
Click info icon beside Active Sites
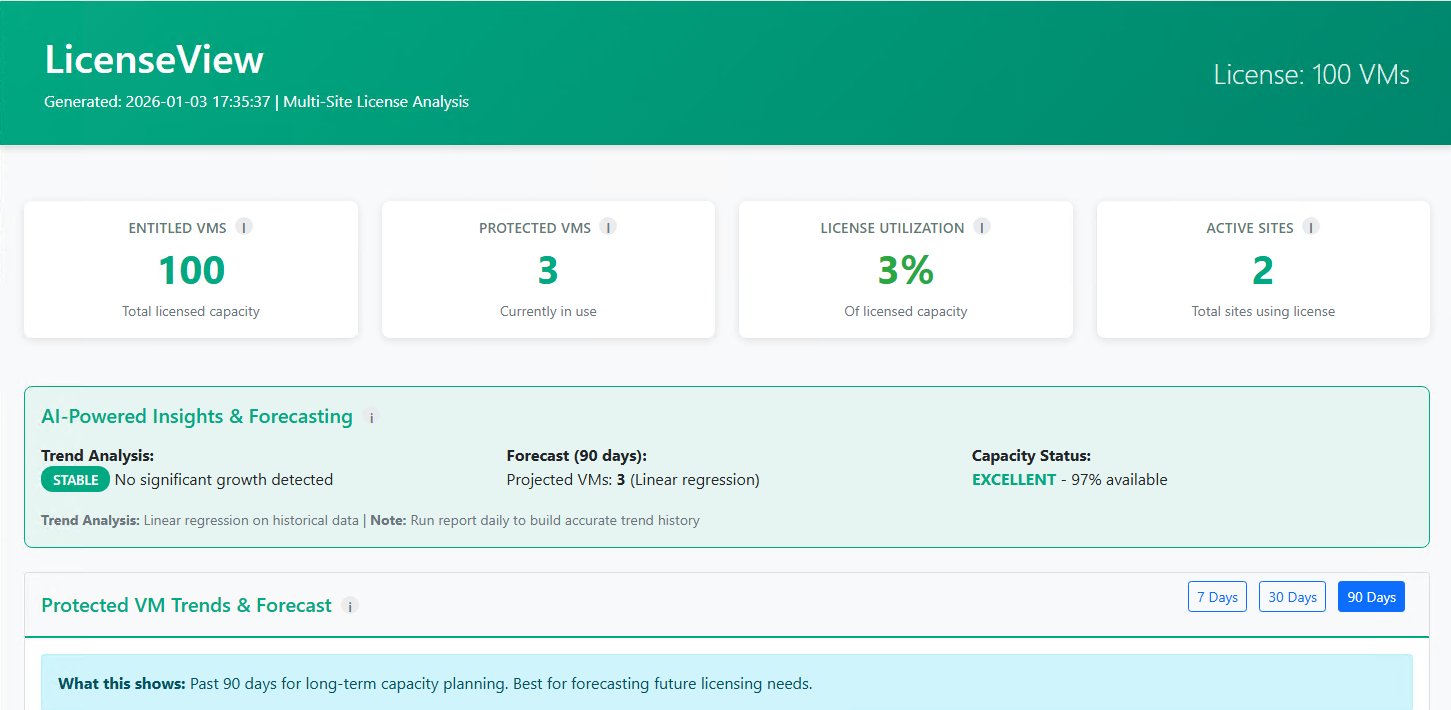tap(1311, 227)
